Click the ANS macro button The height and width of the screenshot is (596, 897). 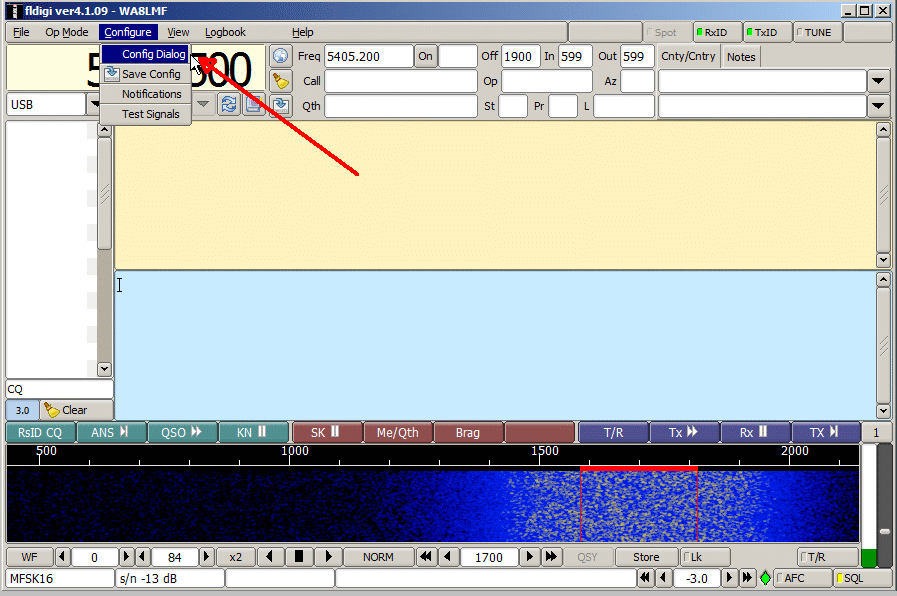pos(110,432)
